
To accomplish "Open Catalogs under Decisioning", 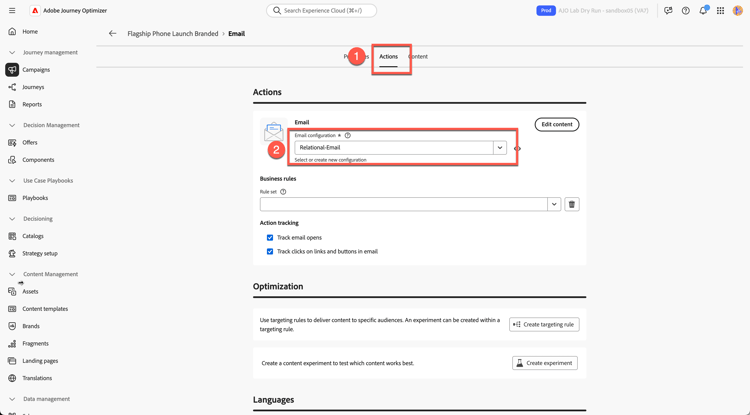I will (33, 236).
